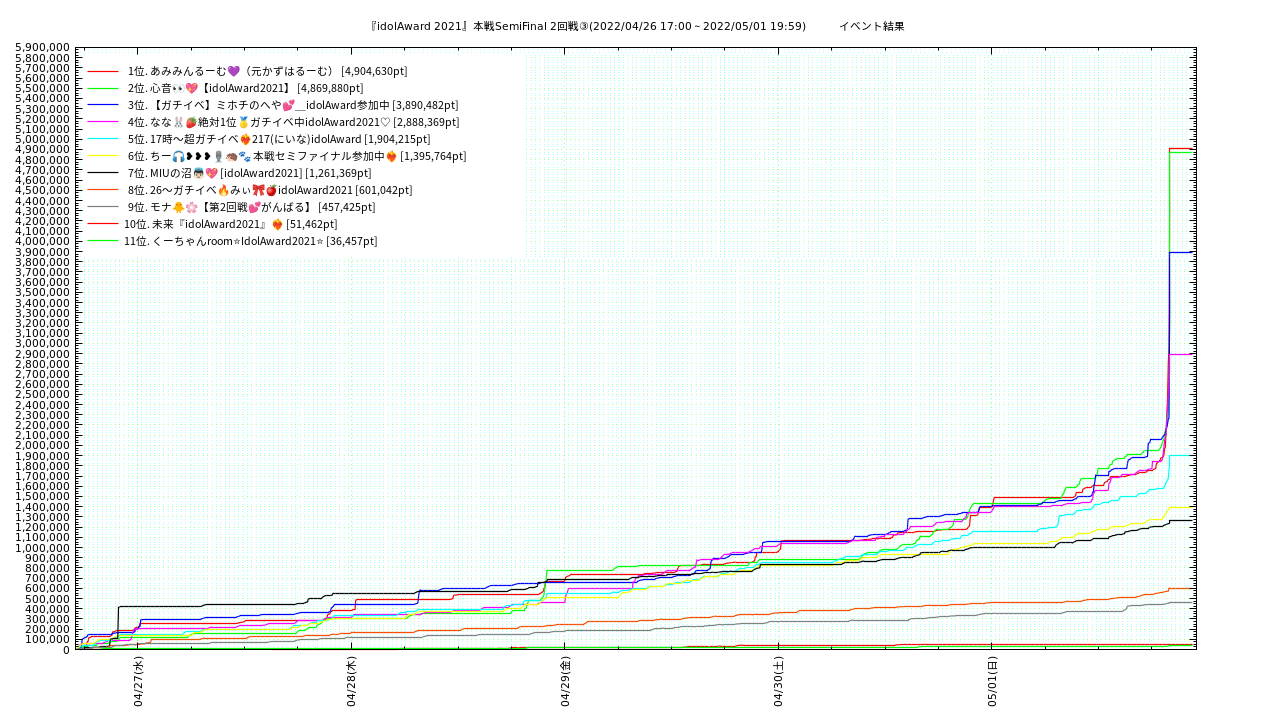This screenshot has height=720, width=1280.
Task: Click x-axis date label 04/29(金)
Action: coord(565,681)
